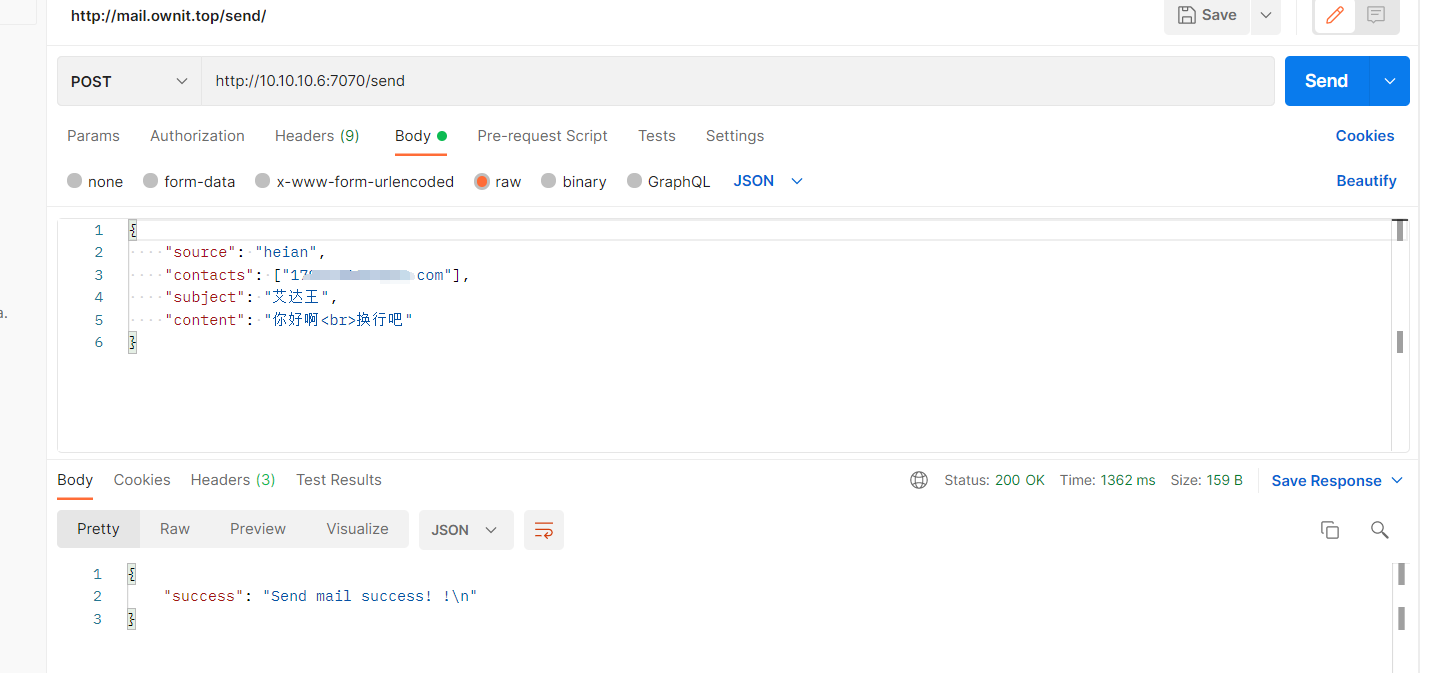Expand the Send button options arrow
The height and width of the screenshot is (673, 1436).
pos(1390,81)
